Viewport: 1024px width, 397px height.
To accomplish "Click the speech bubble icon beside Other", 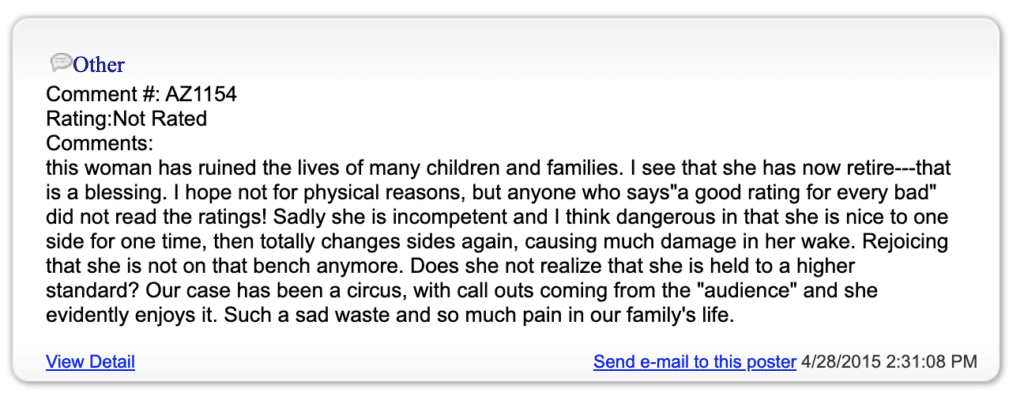I will point(61,62).
